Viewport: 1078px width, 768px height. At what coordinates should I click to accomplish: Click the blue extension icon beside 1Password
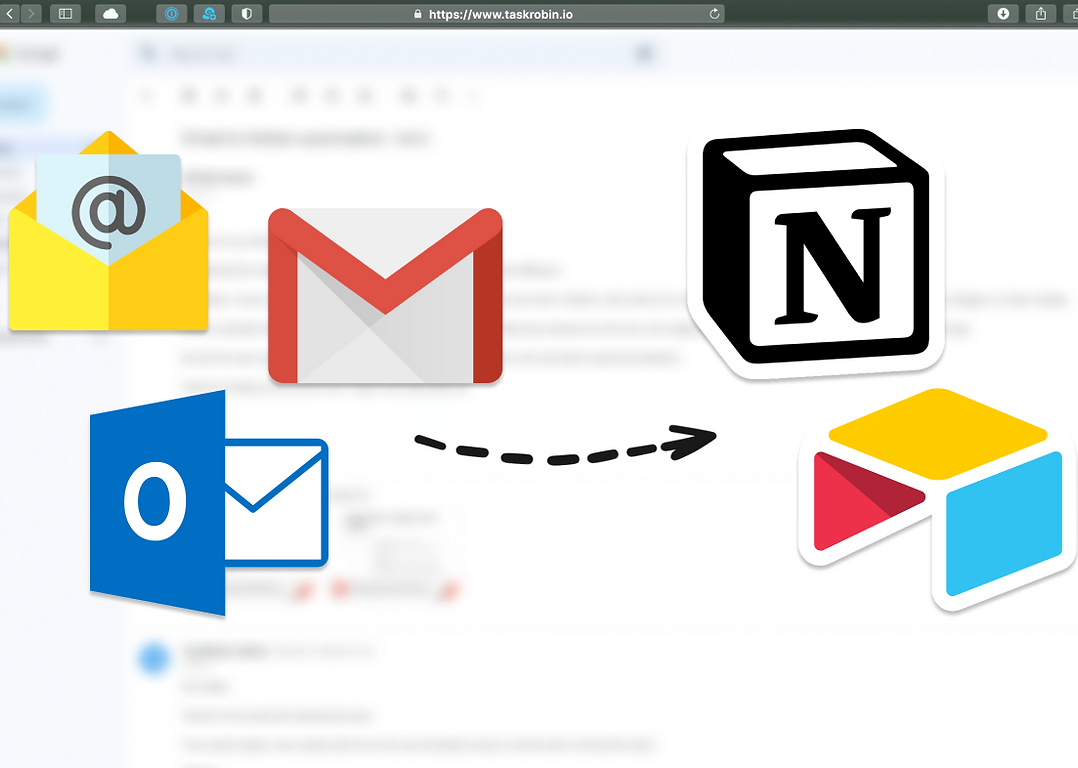pyautogui.click(x=209, y=14)
